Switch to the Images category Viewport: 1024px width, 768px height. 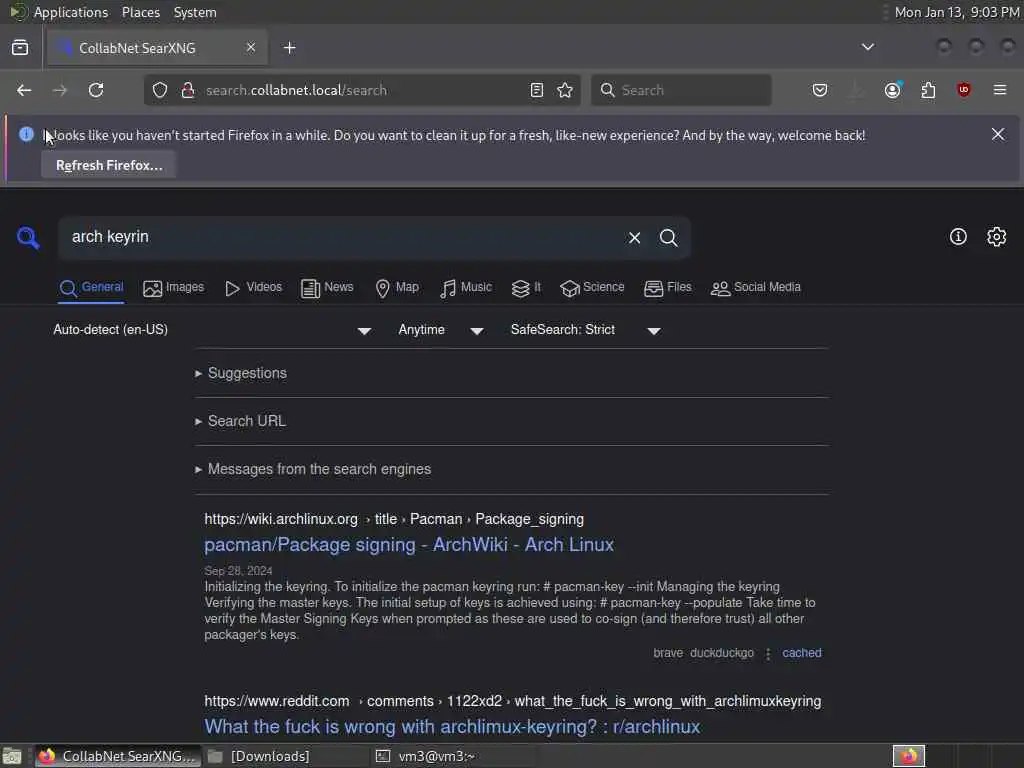tap(174, 288)
